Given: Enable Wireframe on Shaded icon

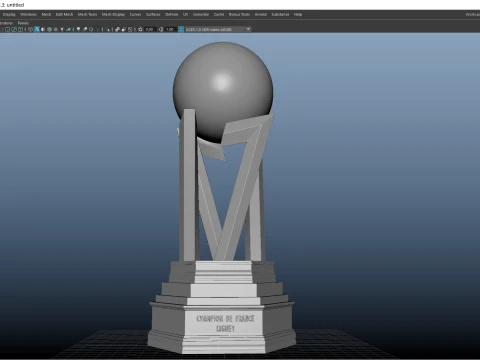Looking at the screenshot, I should click(49, 29).
